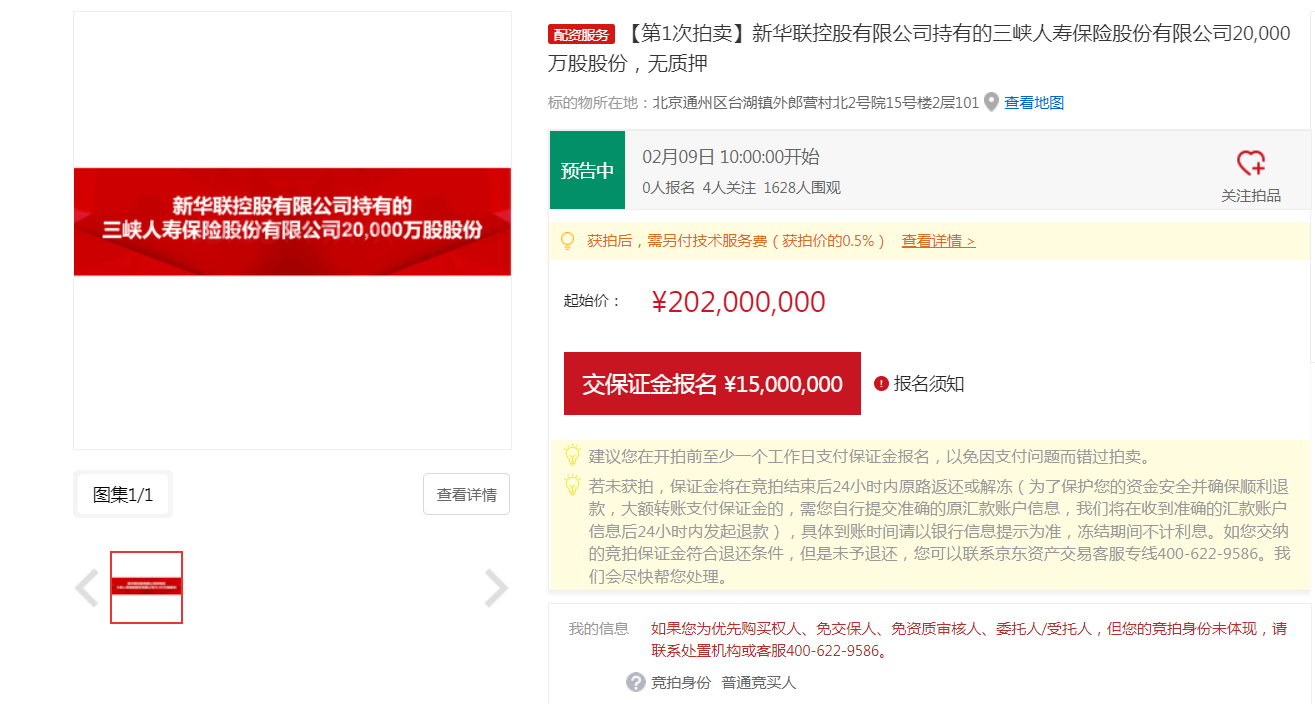Viewport: 1315px width, 704px height.
Task: Click the 查看详情 button under the image
Action: pos(466,494)
